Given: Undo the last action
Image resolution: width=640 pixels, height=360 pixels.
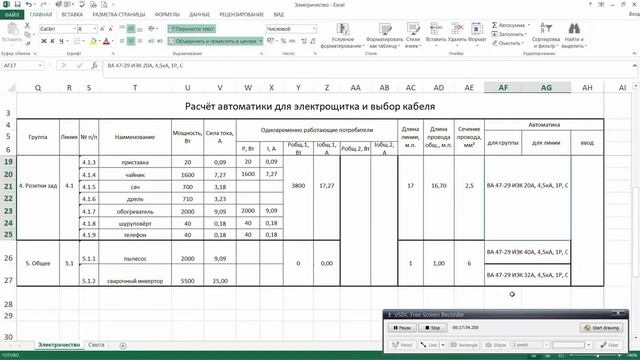Looking at the screenshot, I should (29, 4).
